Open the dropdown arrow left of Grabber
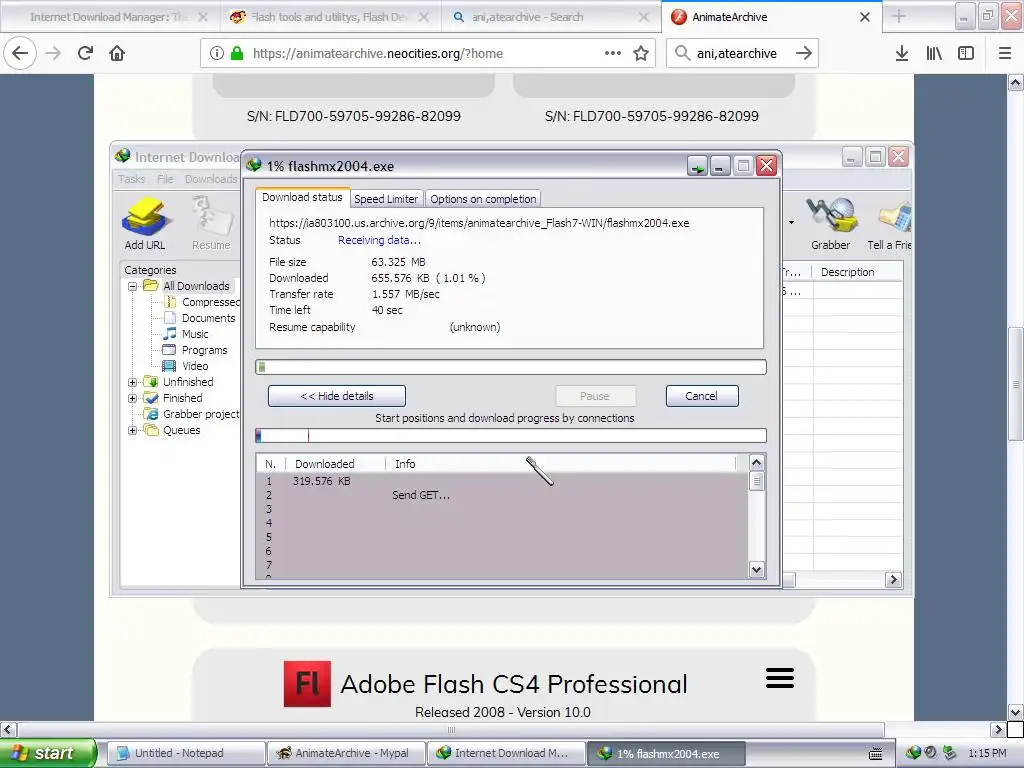The height and width of the screenshot is (768, 1024). [791, 222]
